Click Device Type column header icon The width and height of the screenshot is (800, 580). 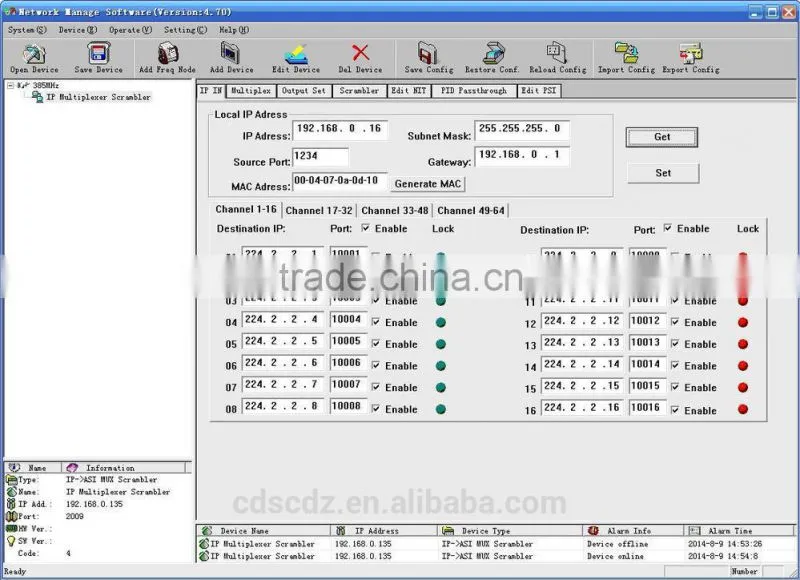448,531
